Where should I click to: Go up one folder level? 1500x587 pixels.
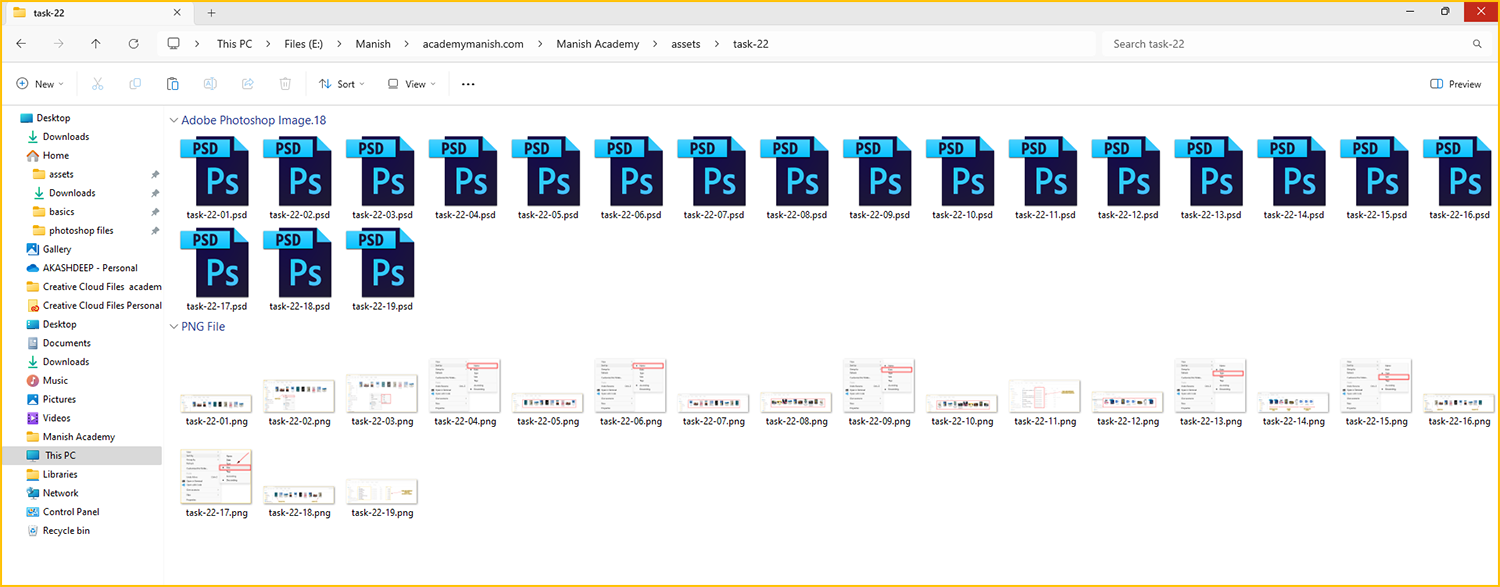(96, 44)
